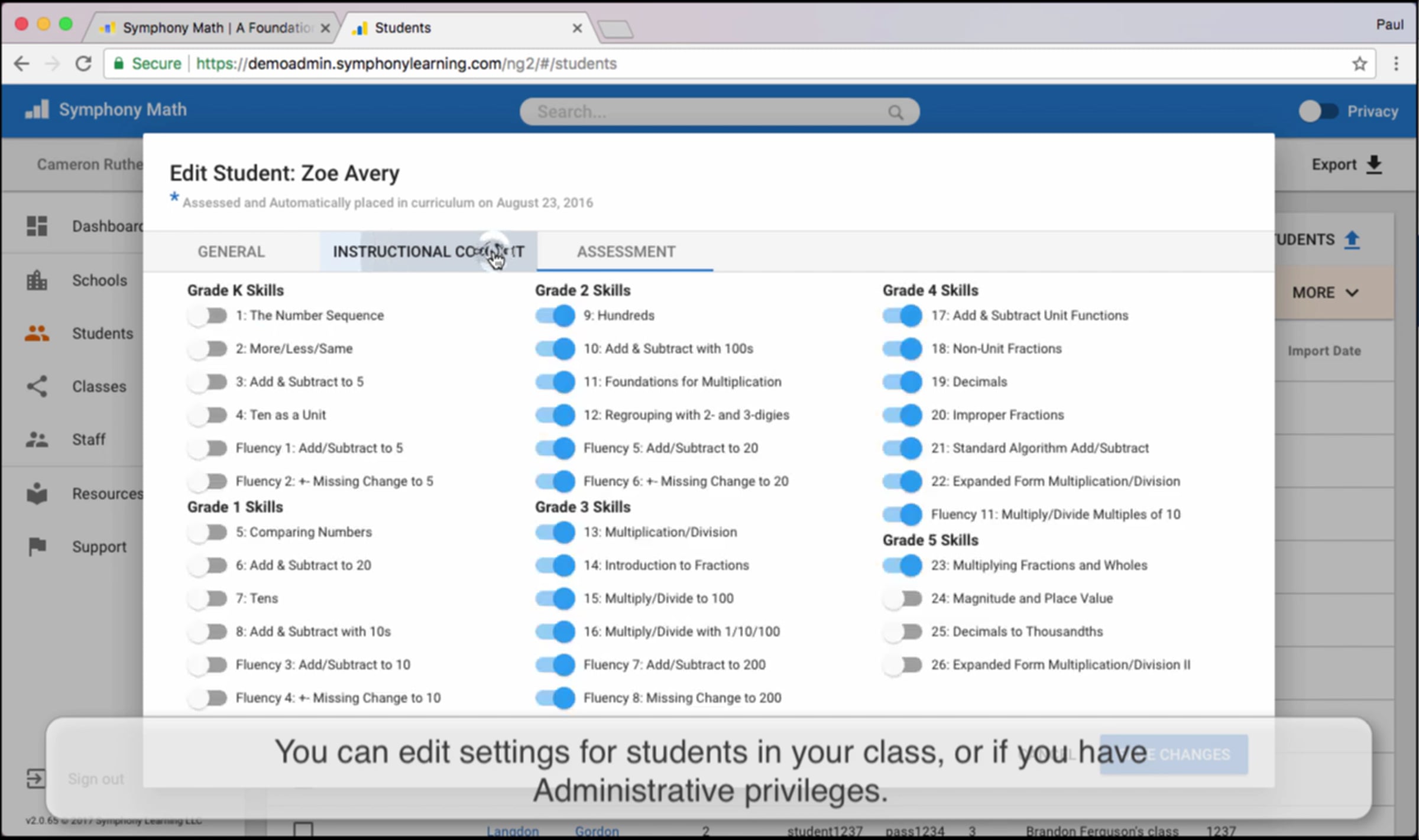The image size is (1419, 840).
Task: Open the Support flag icon
Action: (x=37, y=547)
